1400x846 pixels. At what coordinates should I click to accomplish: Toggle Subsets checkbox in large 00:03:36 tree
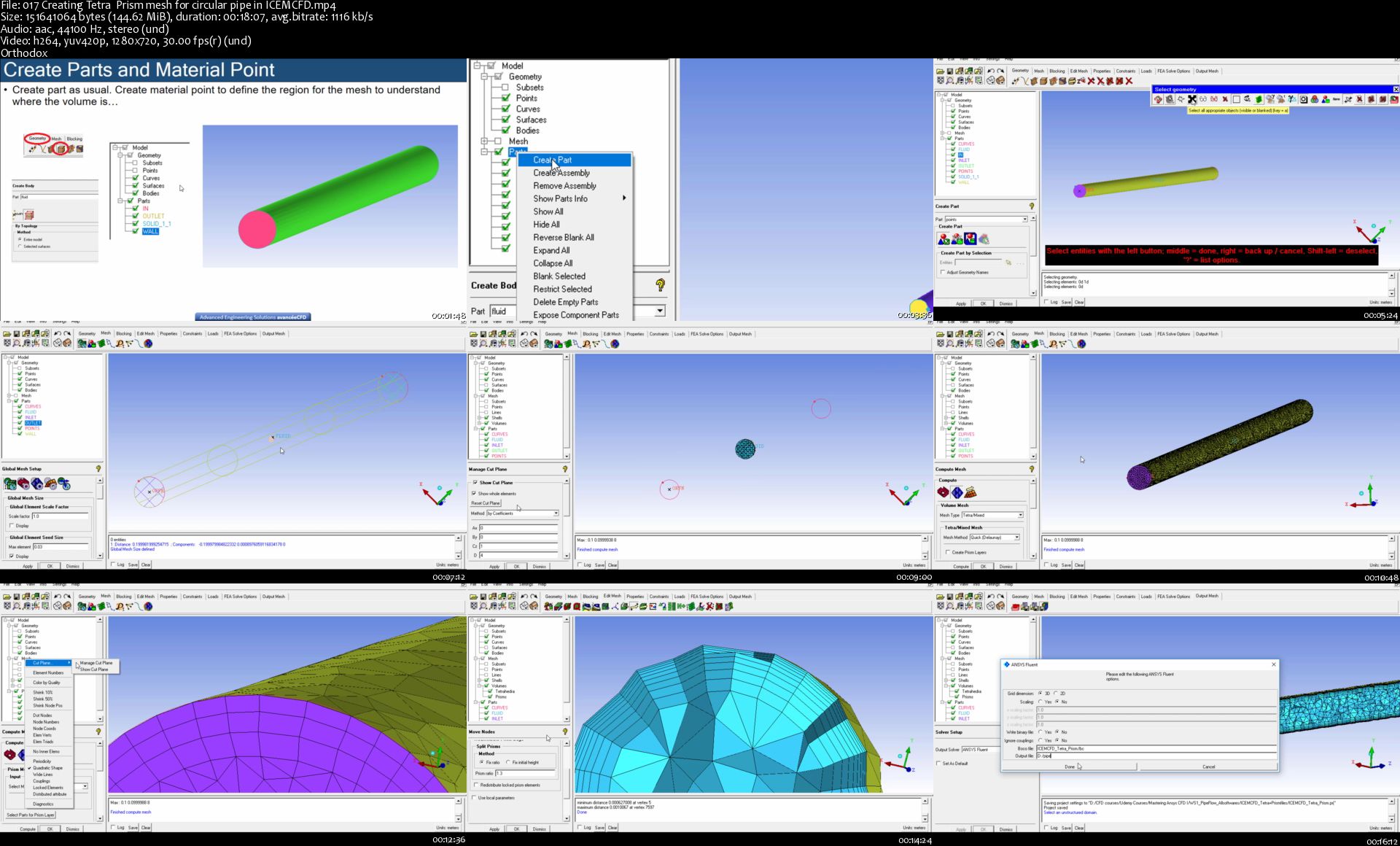point(505,88)
